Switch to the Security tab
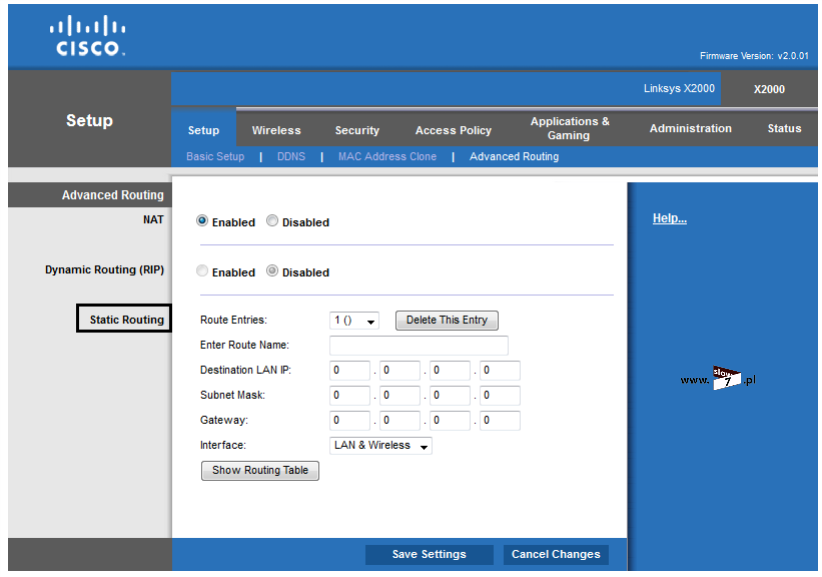Image resolution: width=822 pixels, height=577 pixels. [x=357, y=130]
